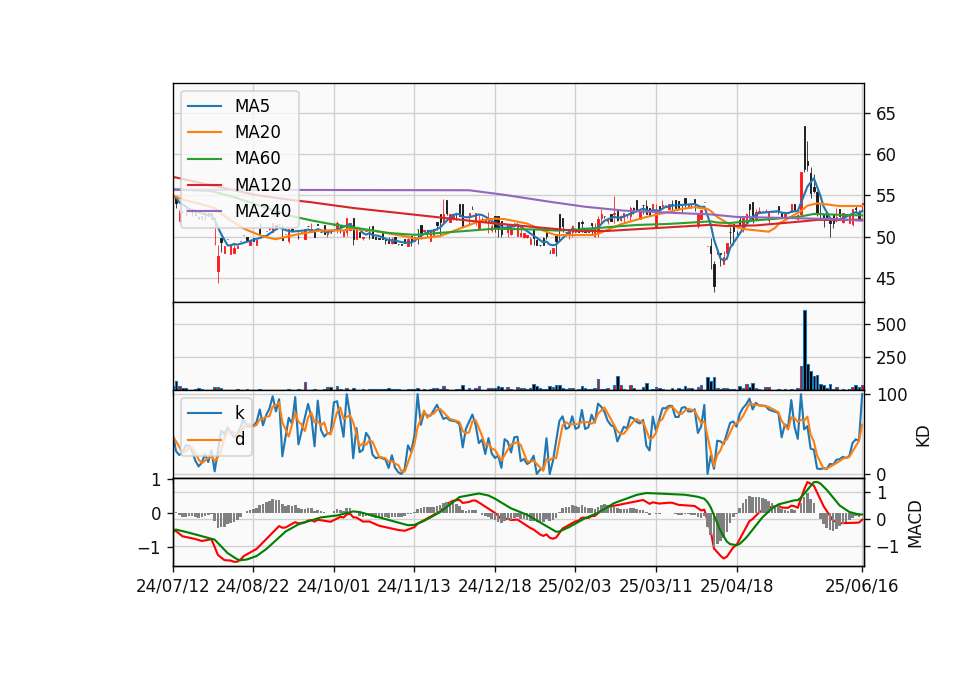Click the MA5 legend label
The width and height of the screenshot is (960, 690).
pos(252,106)
